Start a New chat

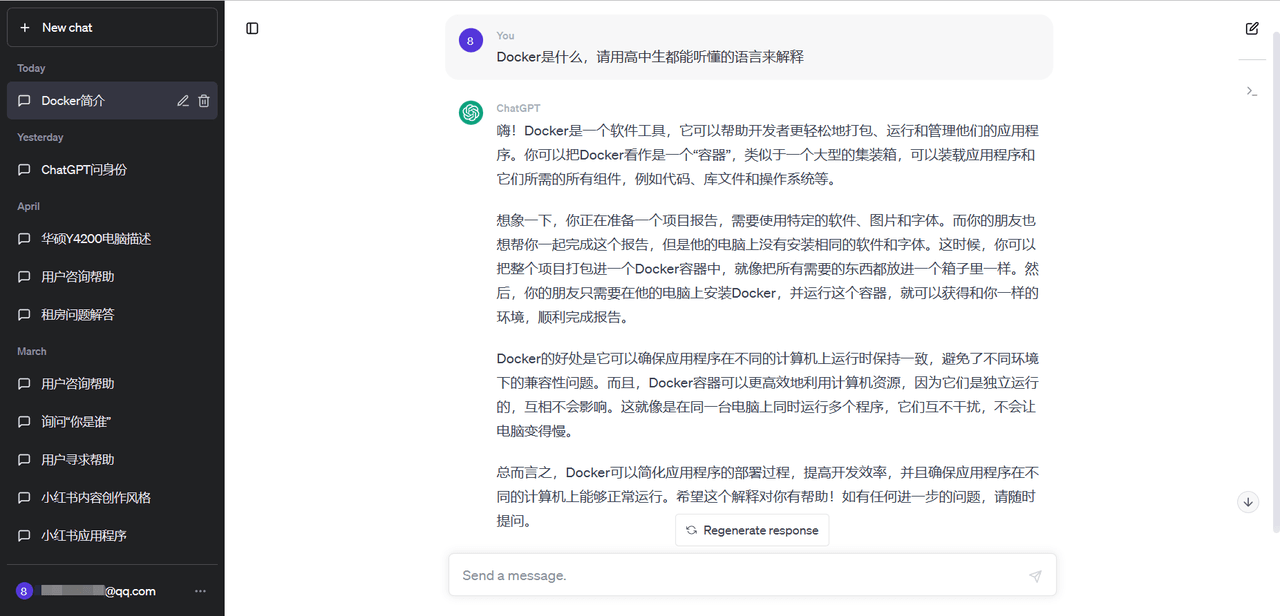[x=112, y=28]
